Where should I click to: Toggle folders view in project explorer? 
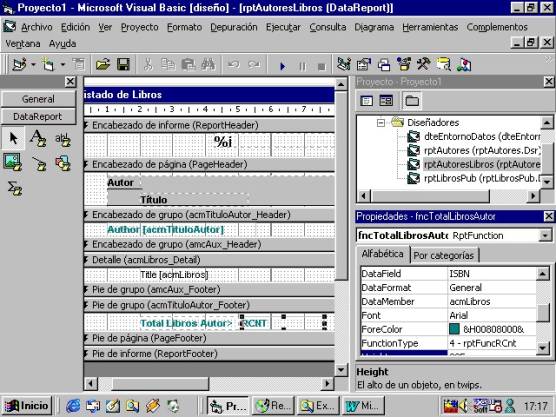coord(412,101)
